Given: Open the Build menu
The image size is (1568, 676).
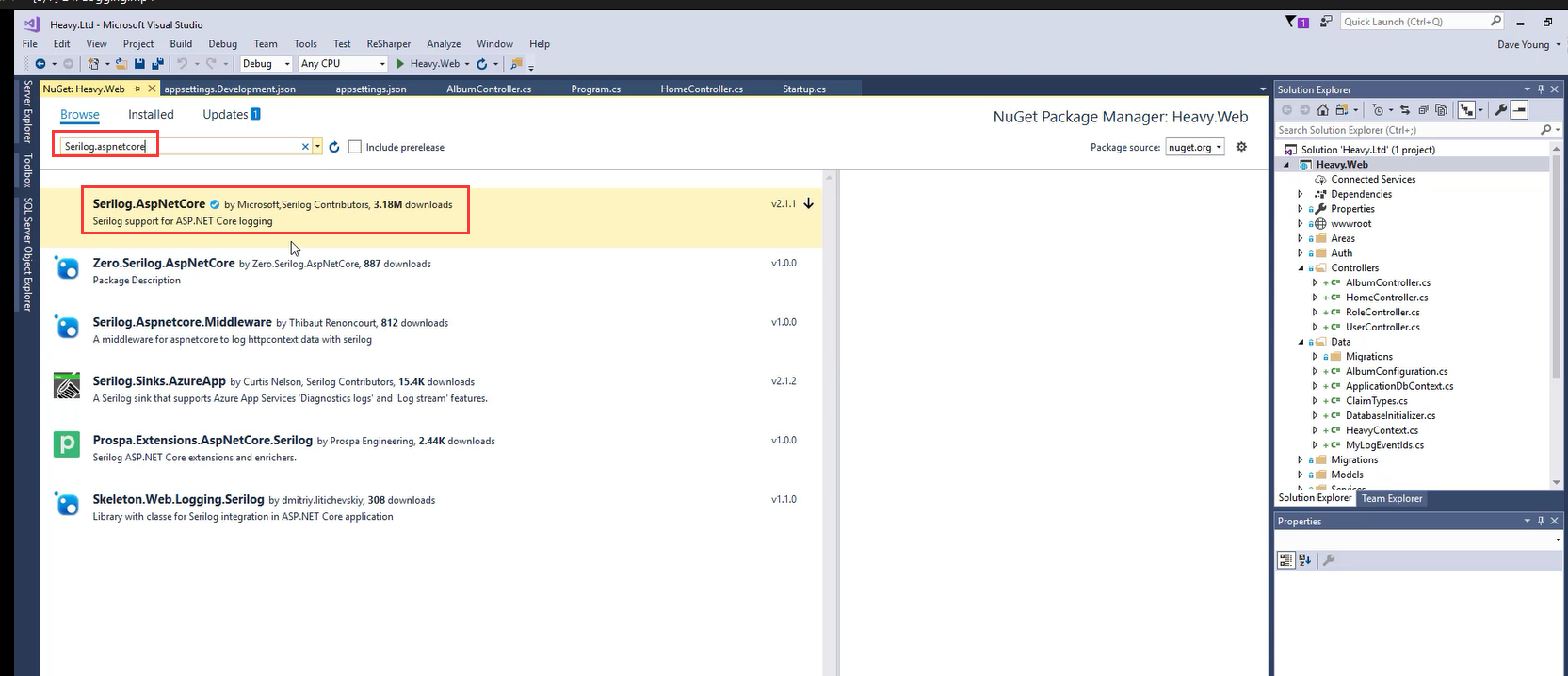Looking at the screenshot, I should click(181, 44).
